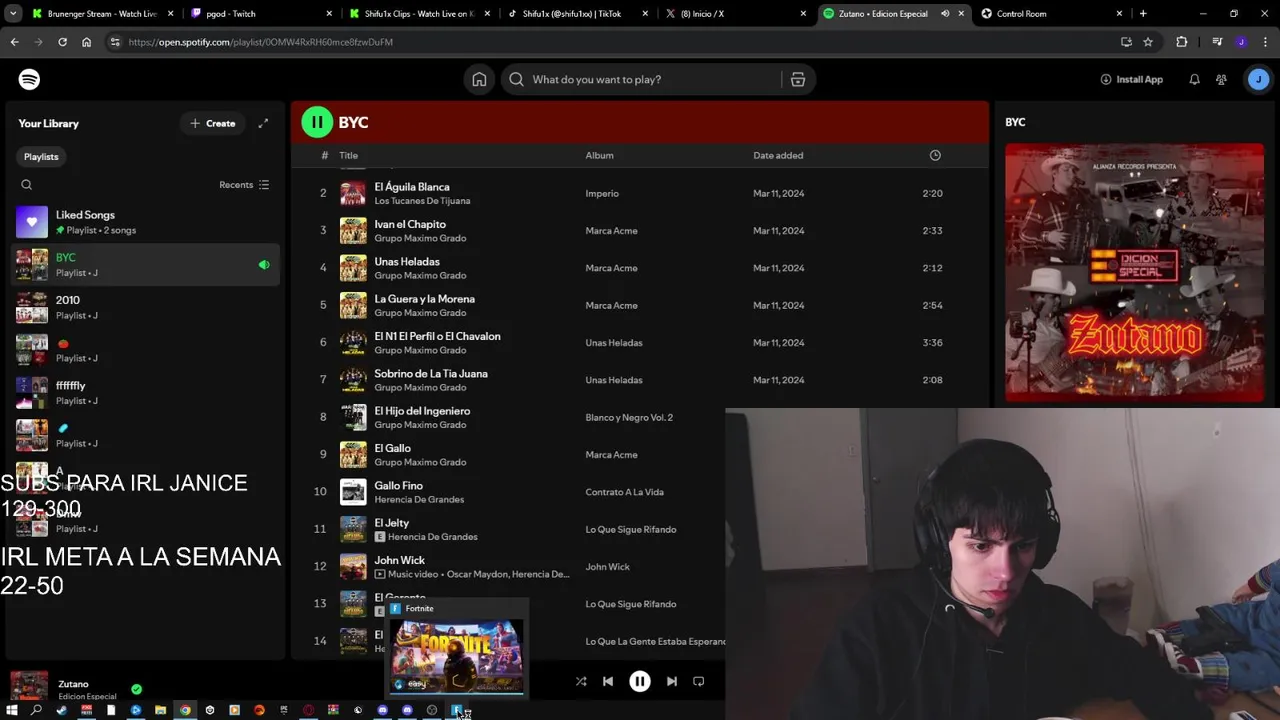
Task: Open the Browse icon in search bar
Action: click(798, 79)
